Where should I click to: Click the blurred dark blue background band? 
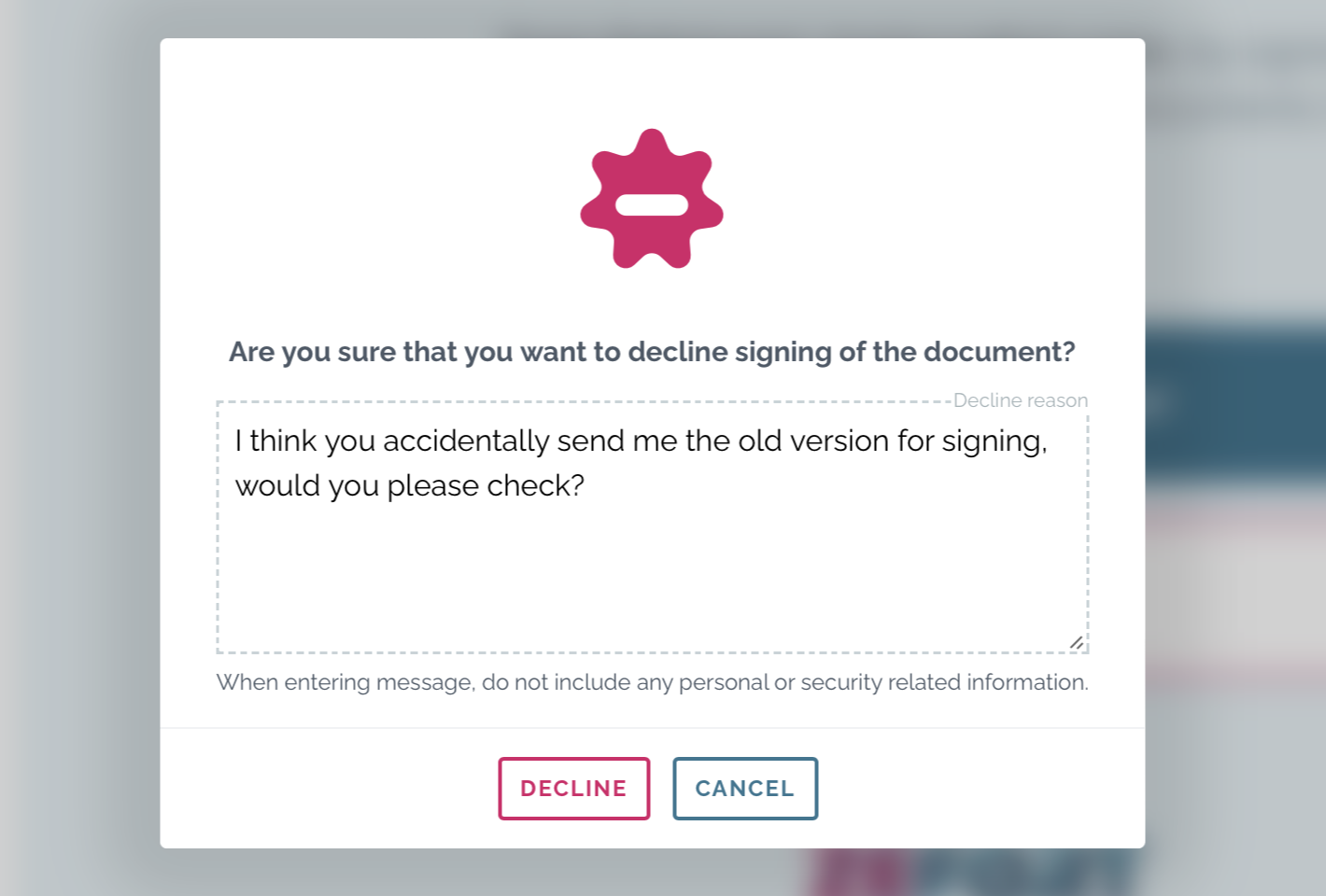(1235, 401)
